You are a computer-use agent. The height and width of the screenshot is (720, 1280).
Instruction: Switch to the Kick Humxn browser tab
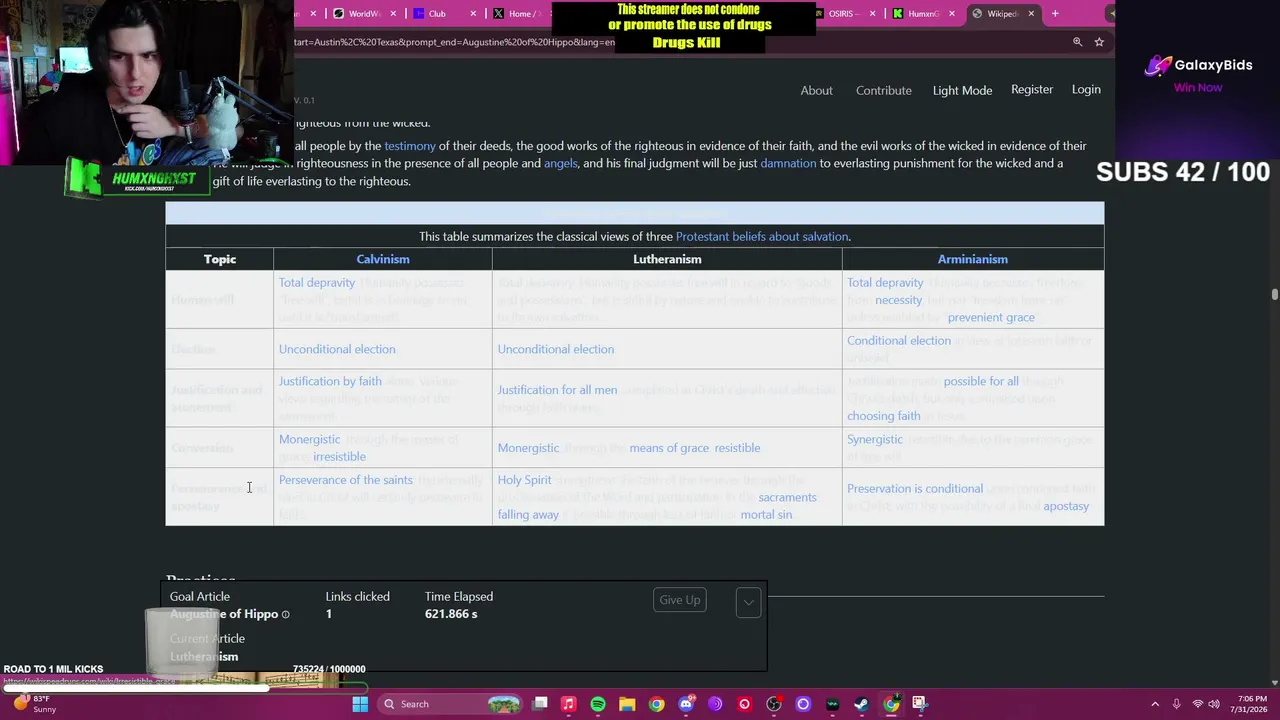pyautogui.click(x=915, y=13)
